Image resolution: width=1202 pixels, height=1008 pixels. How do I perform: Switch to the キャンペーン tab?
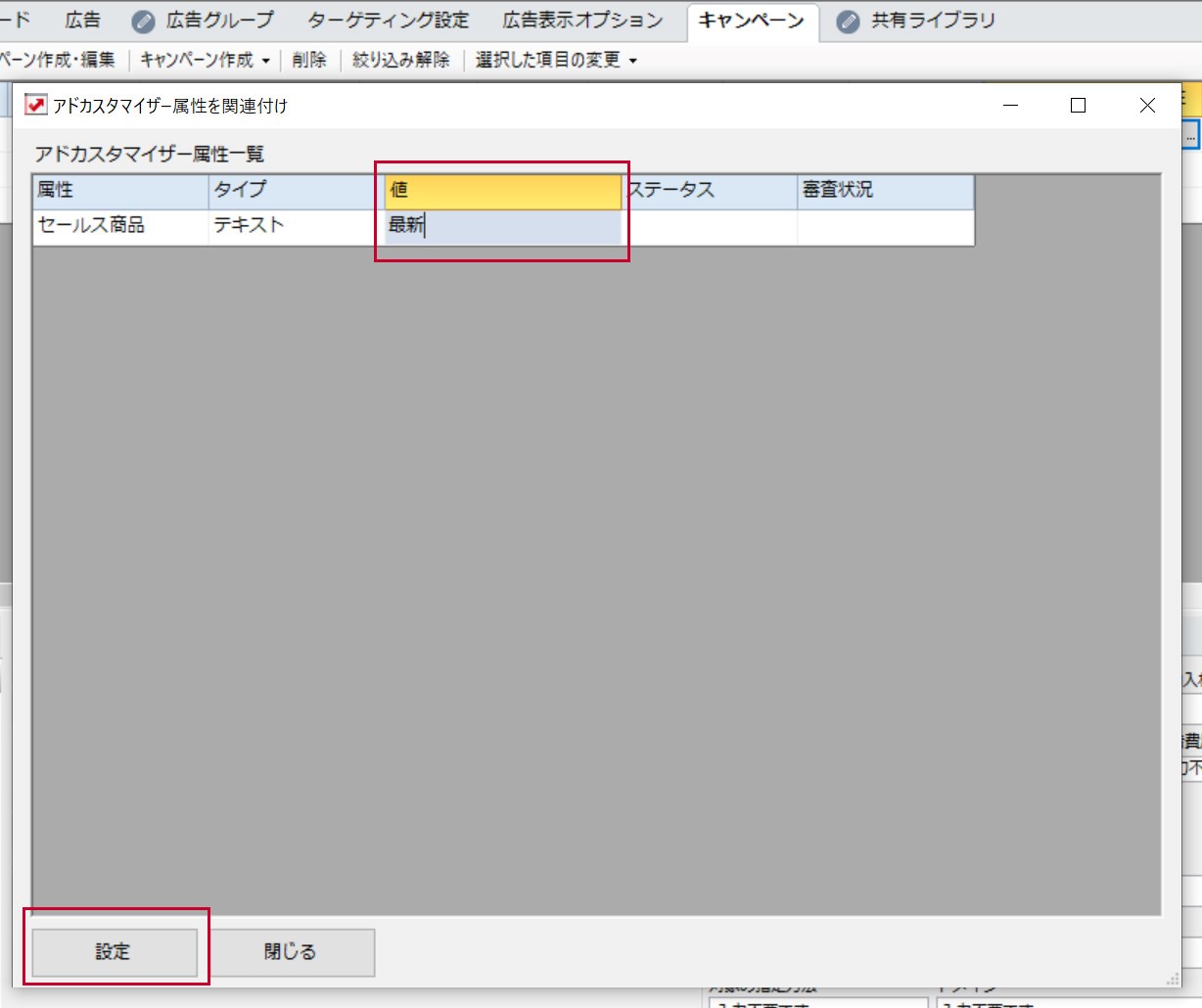click(x=751, y=21)
